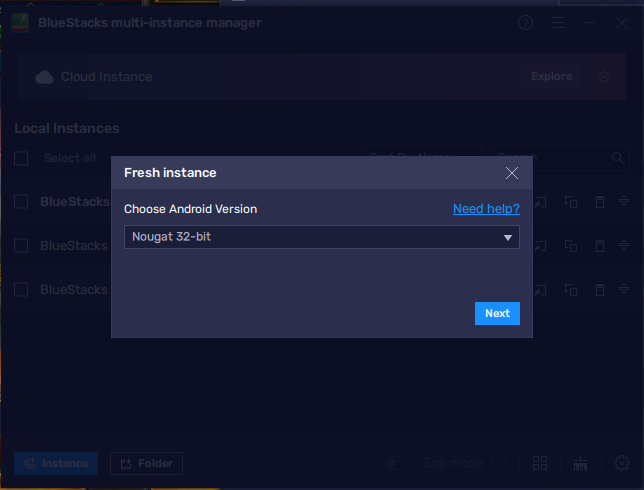Open settings gear in the bottom bar
Image resolution: width=644 pixels, height=490 pixels.
click(x=621, y=463)
